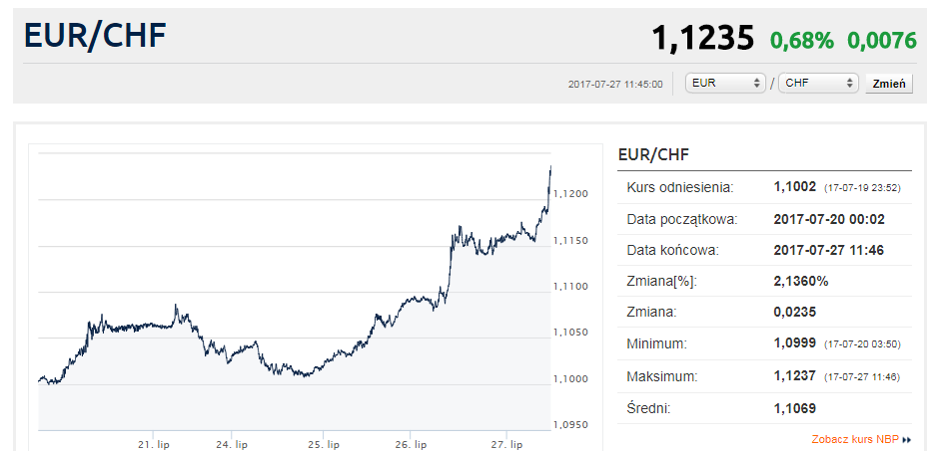Click the double arrow icon beside Zobacz kurs NBP
Image resolution: width=945 pixels, height=451 pixels.
pyautogui.click(x=907, y=439)
